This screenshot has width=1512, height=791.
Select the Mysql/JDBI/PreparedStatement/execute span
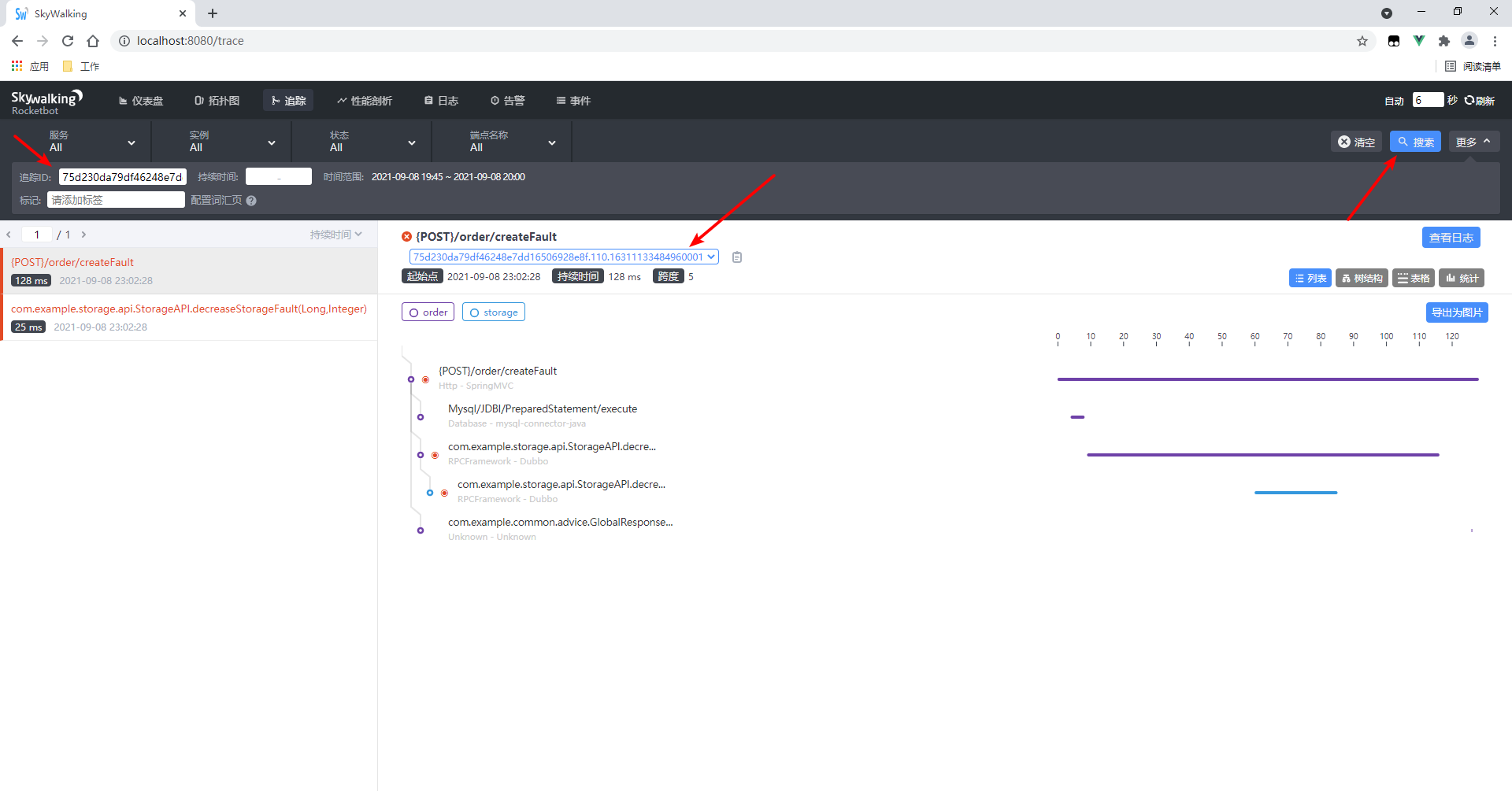click(x=542, y=416)
